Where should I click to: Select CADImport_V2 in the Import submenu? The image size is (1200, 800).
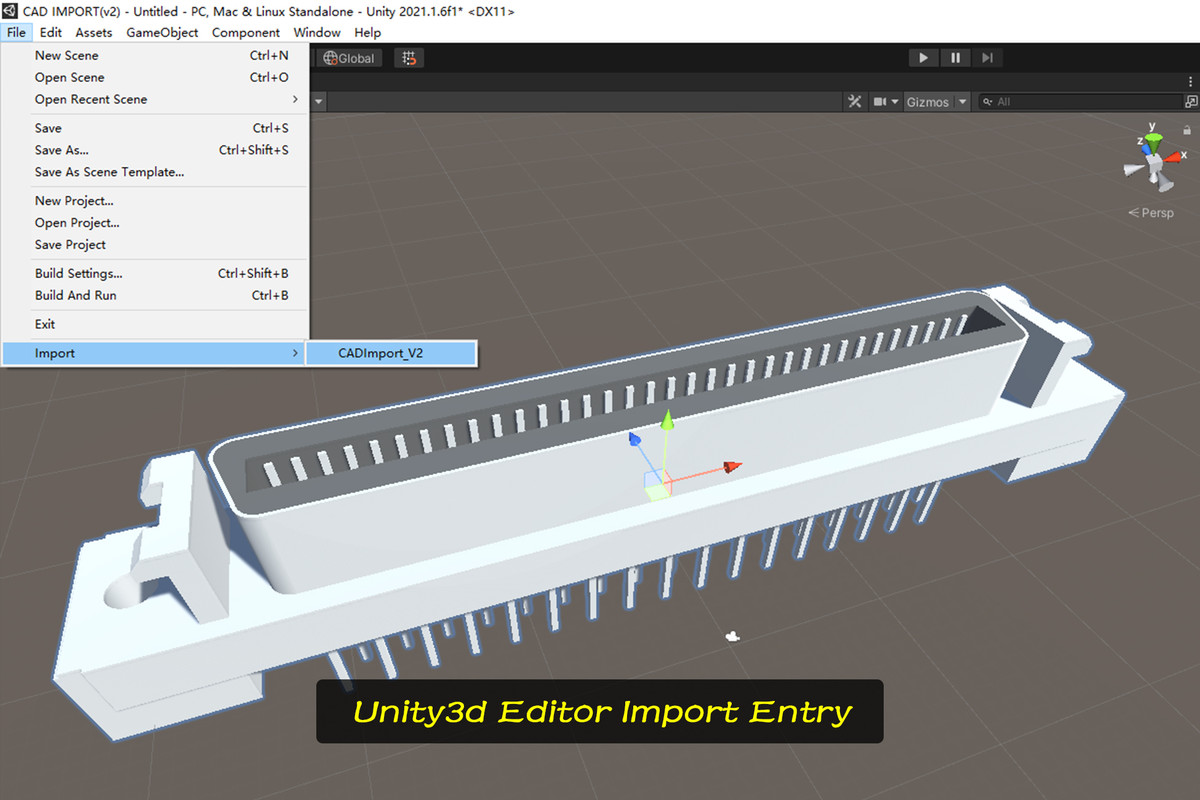(391, 353)
